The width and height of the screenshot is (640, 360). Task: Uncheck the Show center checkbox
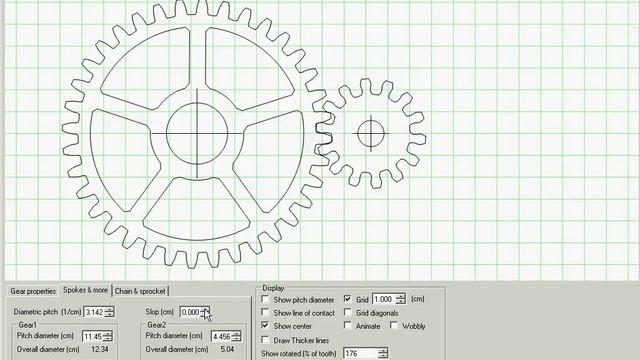265,326
